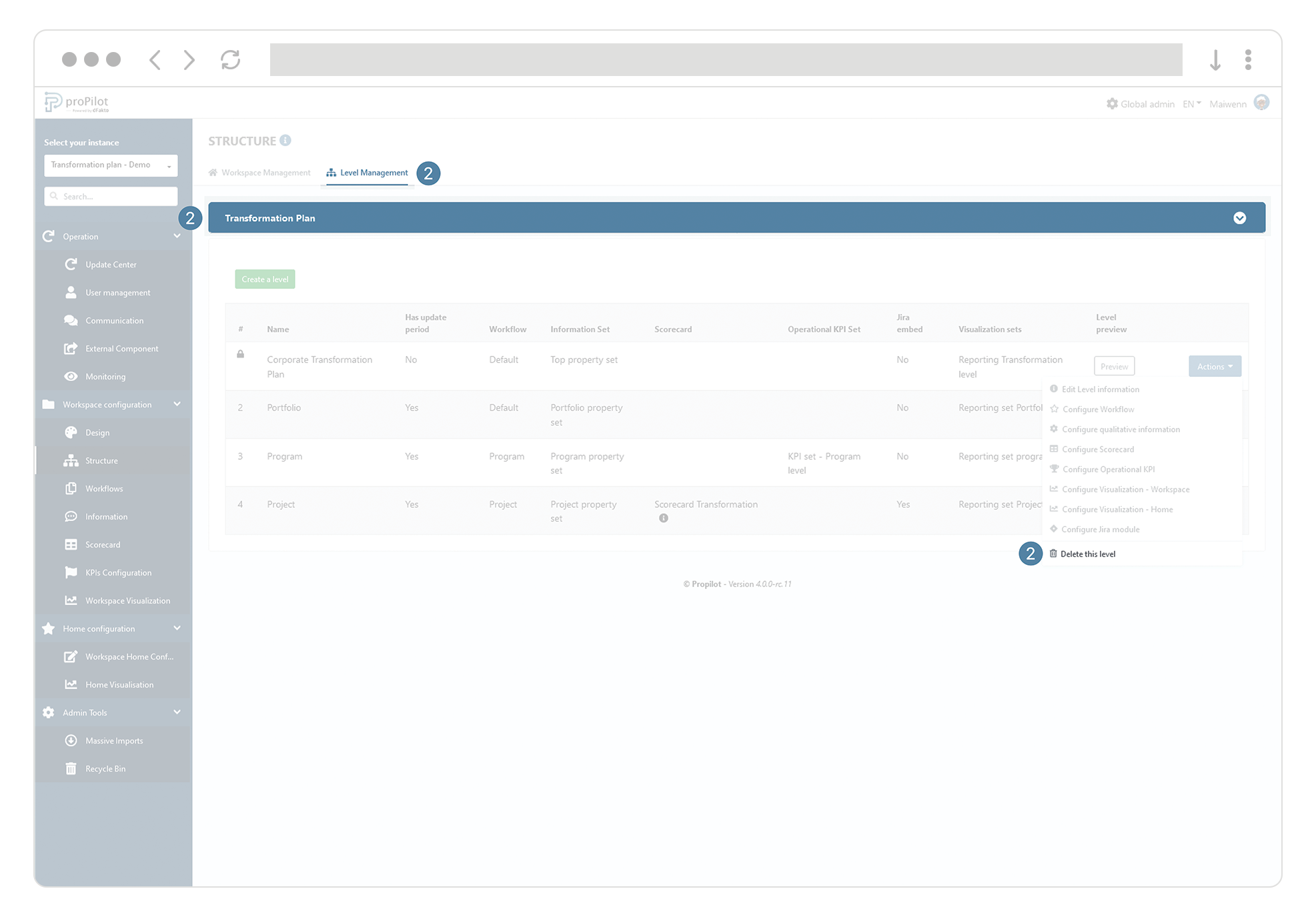This screenshot has height=923, width=1316.
Task: Click the browser reload icon
Action: click(x=230, y=60)
